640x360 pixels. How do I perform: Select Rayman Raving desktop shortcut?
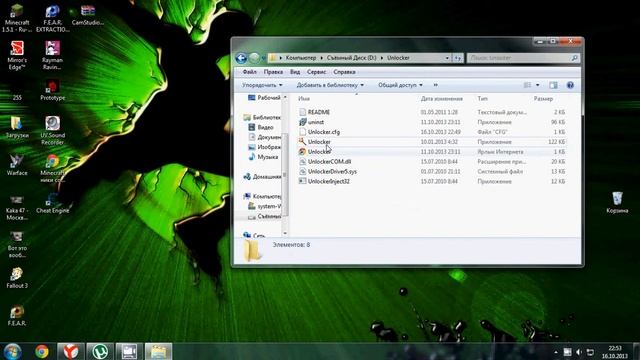click(52, 55)
